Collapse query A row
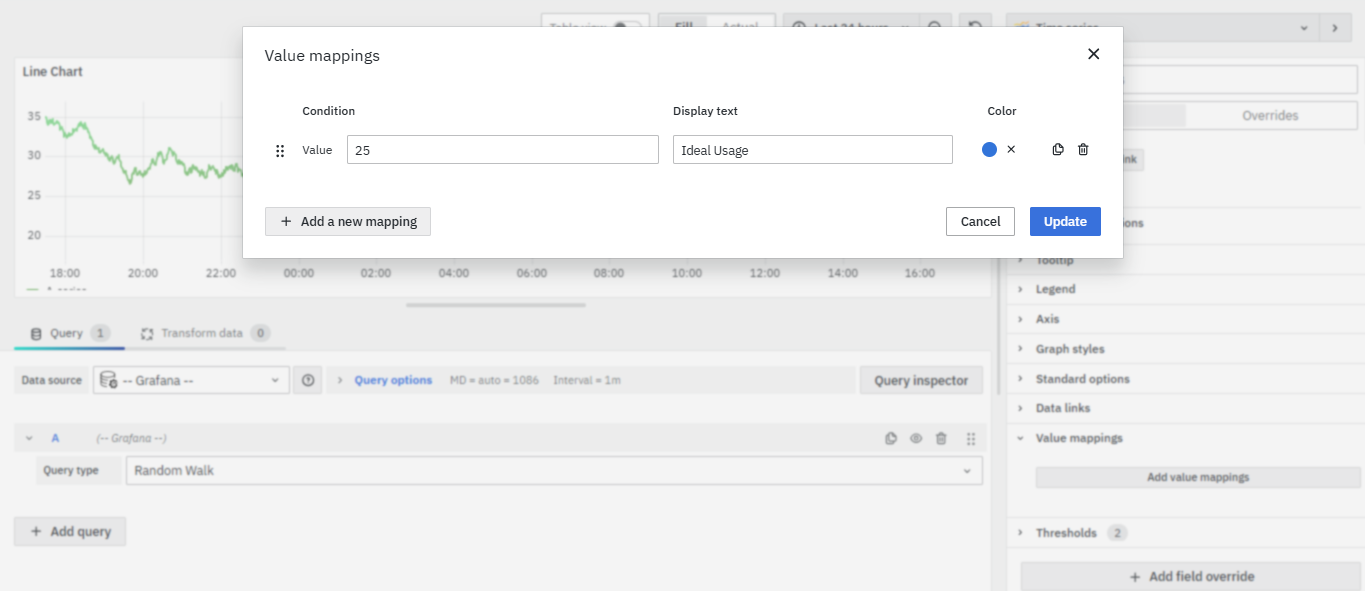This screenshot has height=591, width=1365. (29, 438)
